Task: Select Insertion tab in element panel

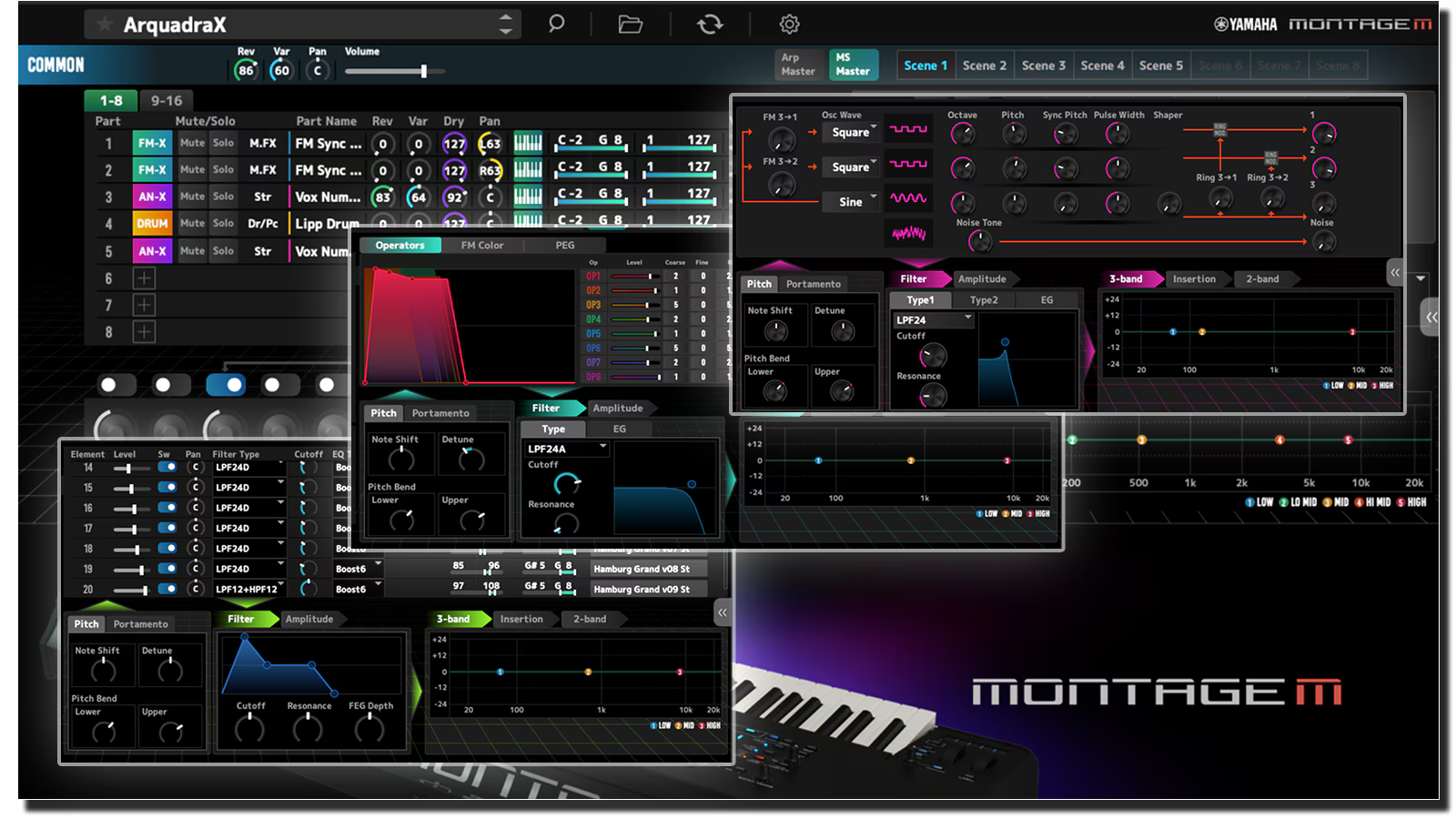Action: click(x=521, y=619)
